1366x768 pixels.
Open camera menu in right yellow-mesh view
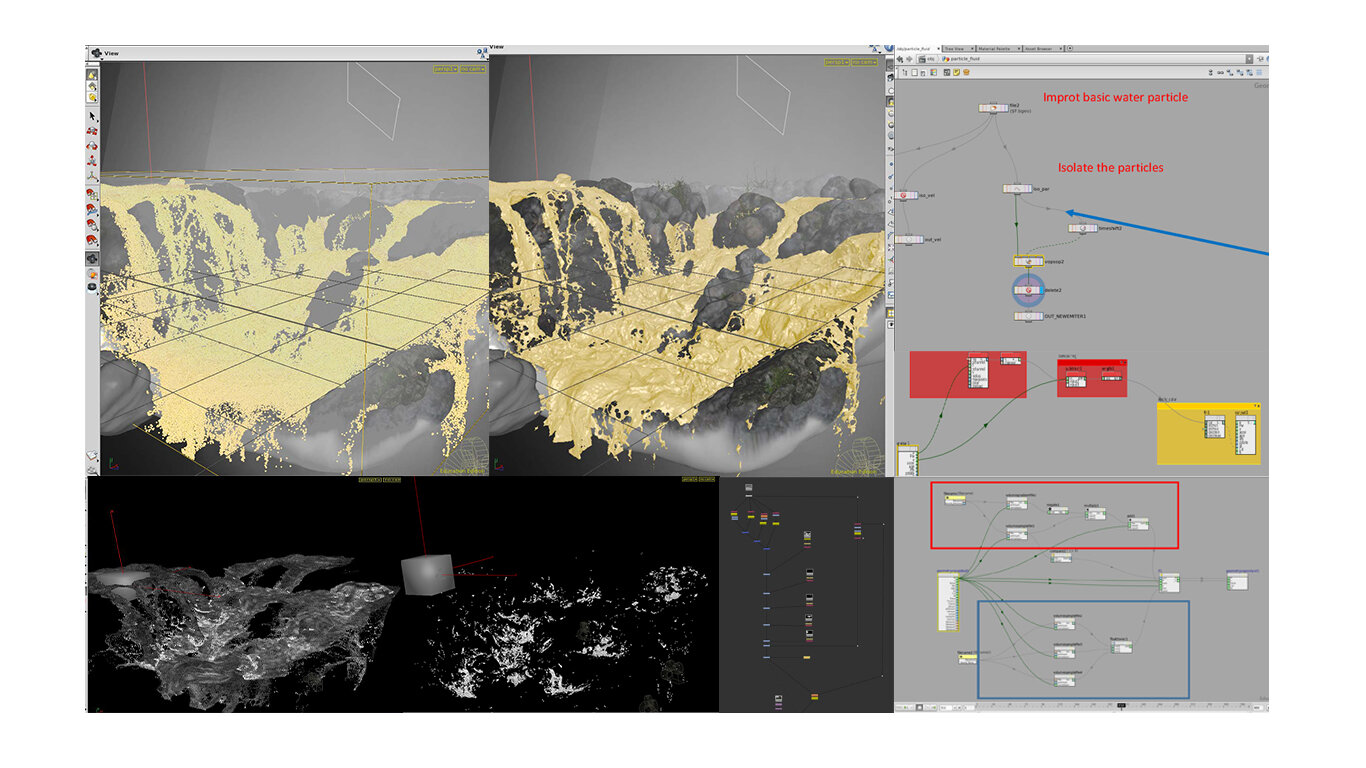click(864, 62)
